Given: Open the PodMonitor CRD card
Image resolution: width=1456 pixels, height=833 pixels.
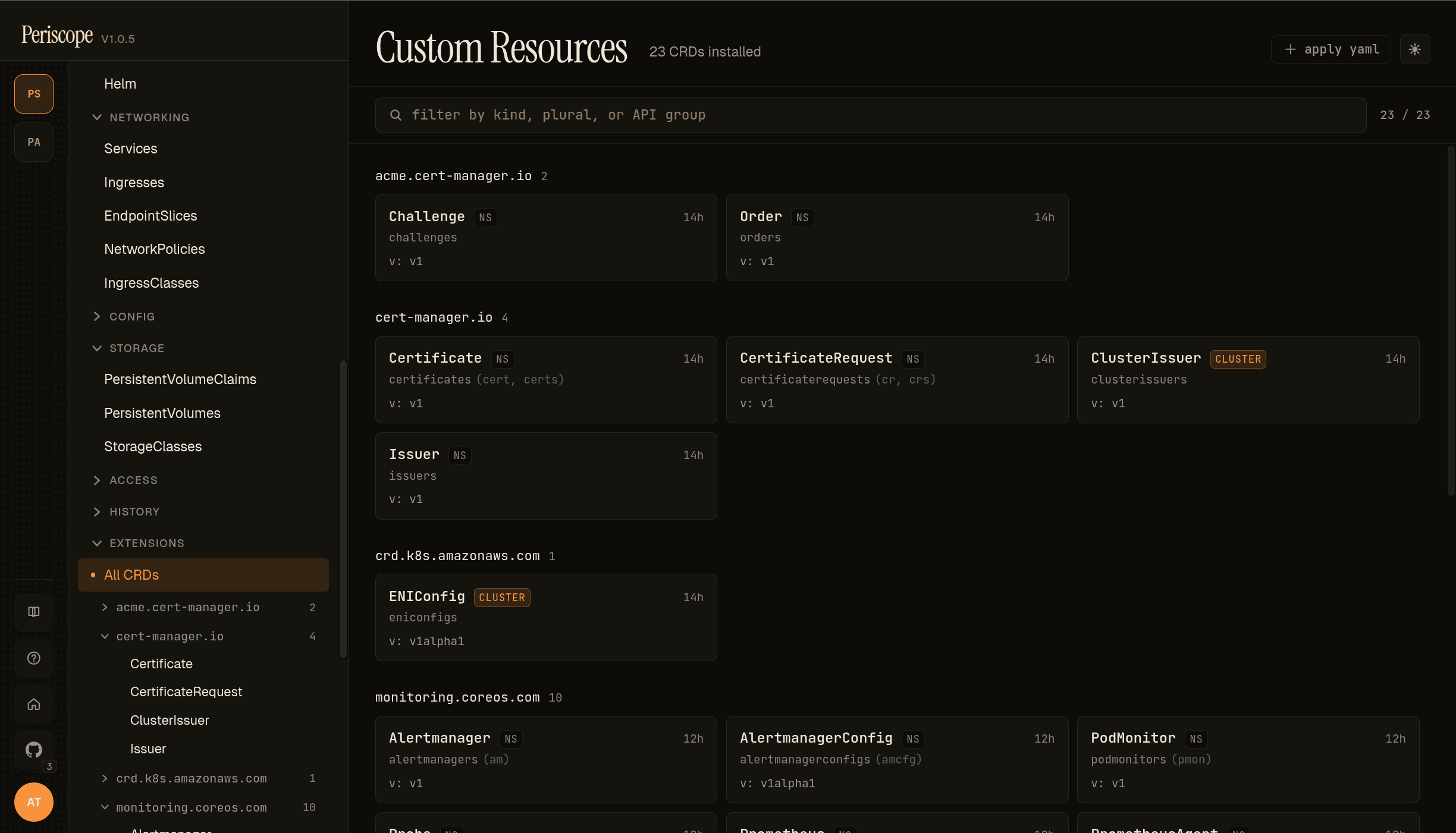Looking at the screenshot, I should click(1248, 760).
